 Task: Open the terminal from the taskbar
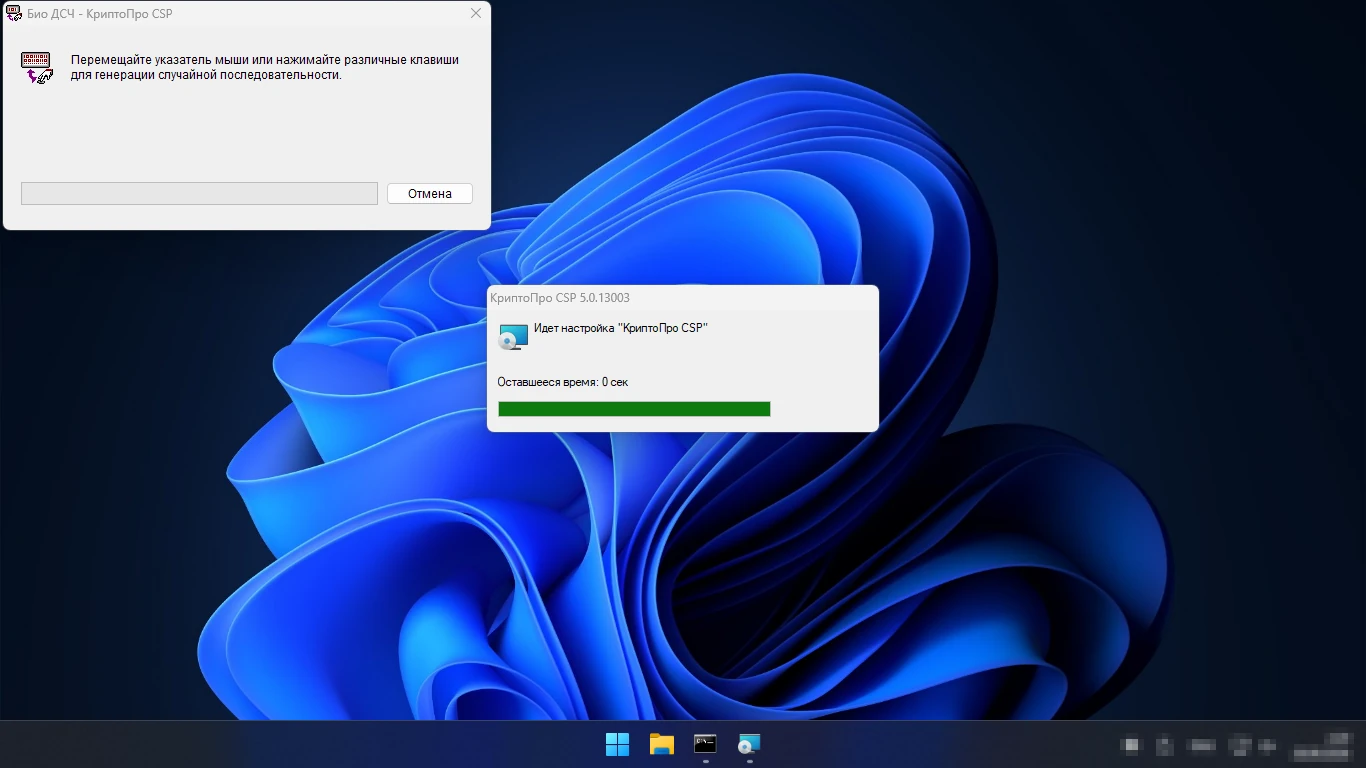click(x=706, y=744)
